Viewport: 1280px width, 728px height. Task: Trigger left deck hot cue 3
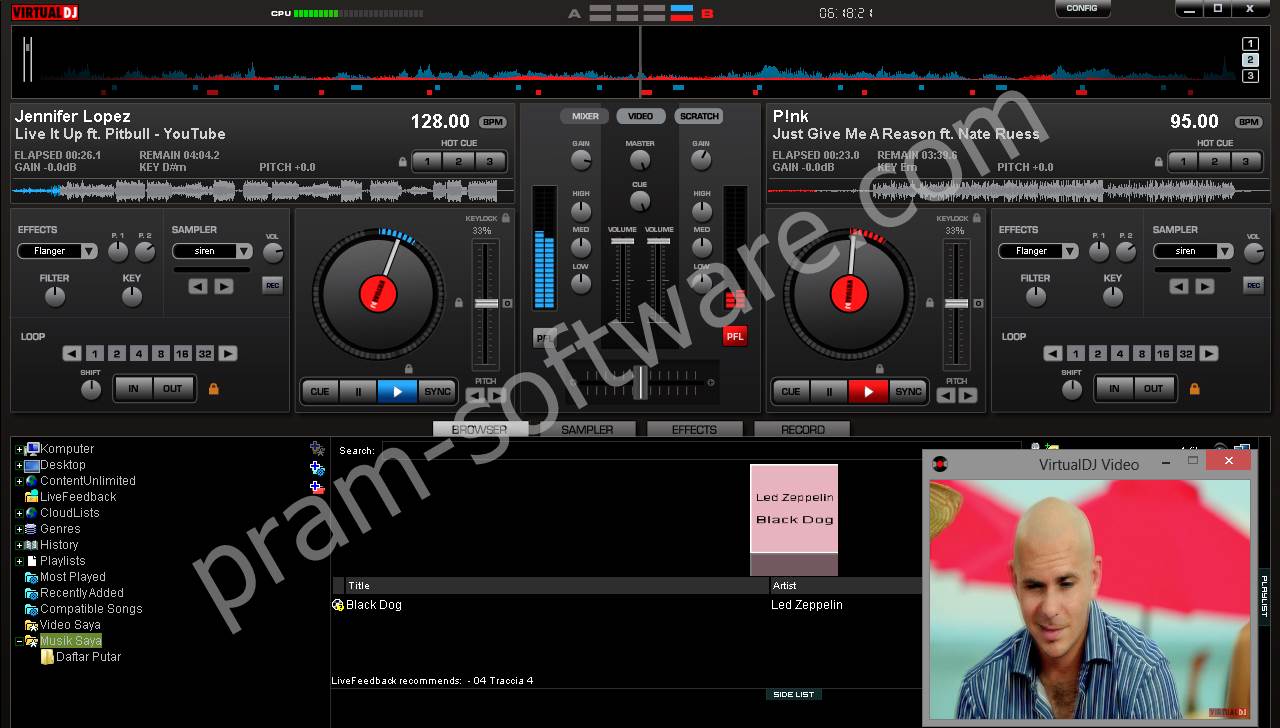click(x=490, y=161)
